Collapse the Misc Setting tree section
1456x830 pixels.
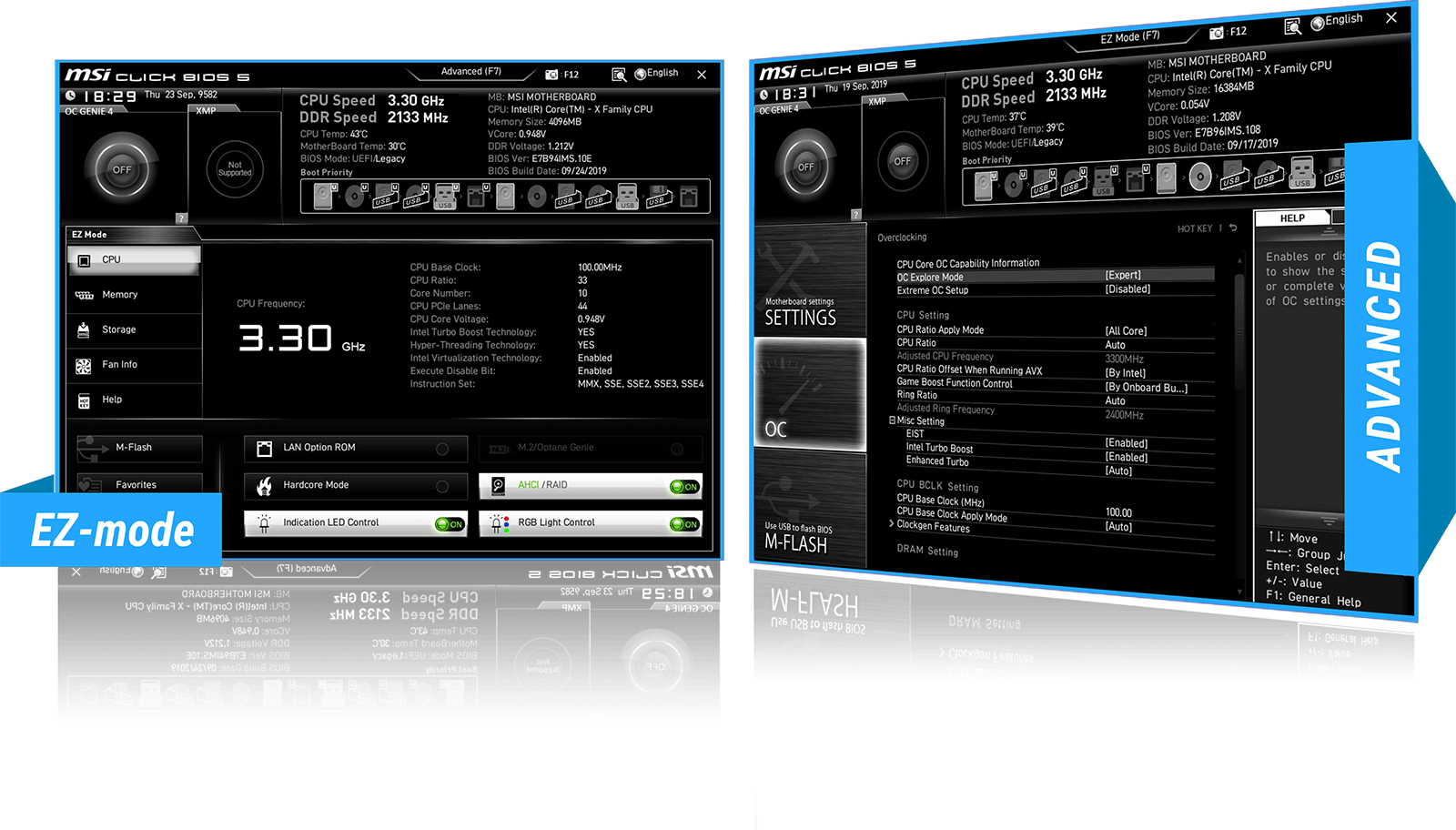coord(893,420)
